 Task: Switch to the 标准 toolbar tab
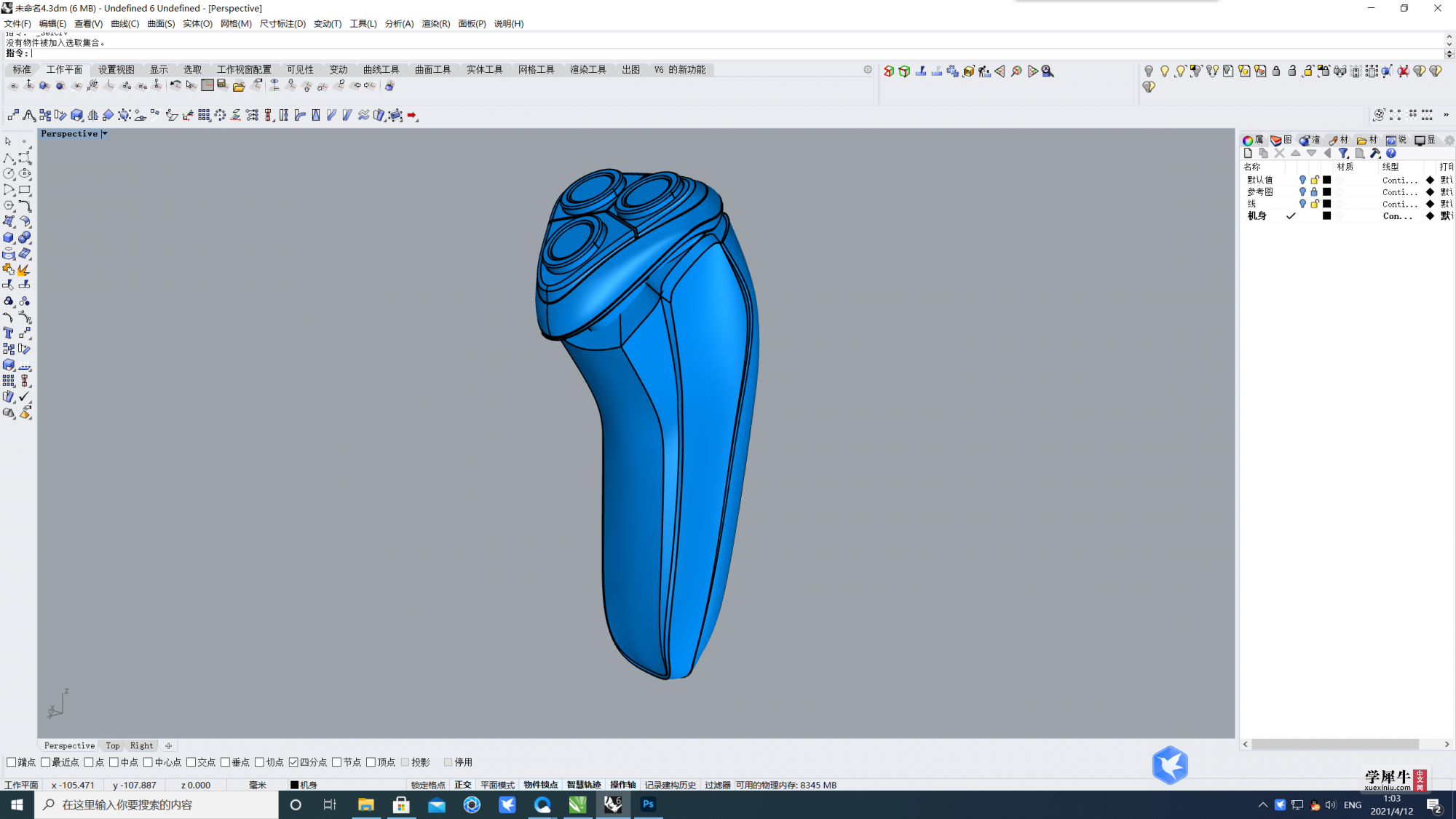click(22, 70)
